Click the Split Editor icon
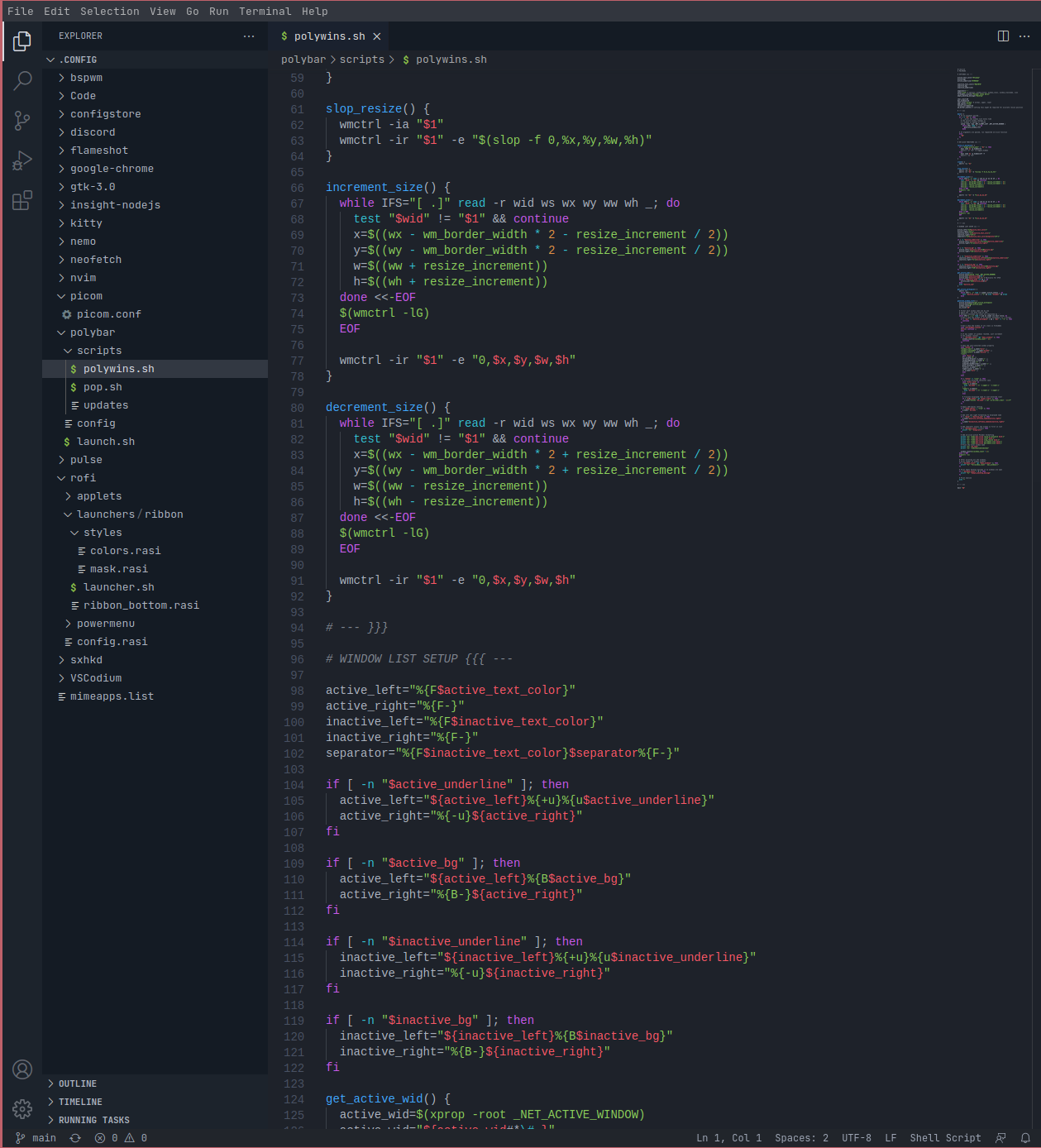 tap(1001, 36)
